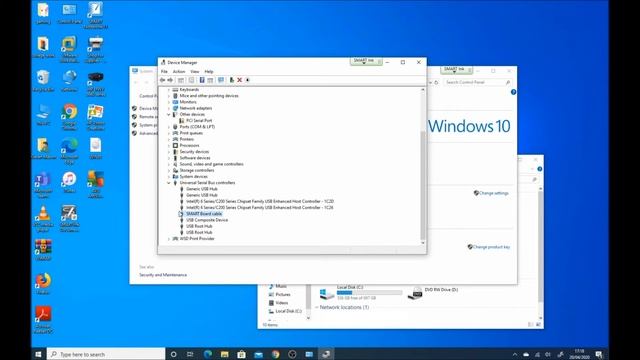640x360 pixels.
Task: Expand Ports (COM & LPT)
Action: pyautogui.click(x=169, y=127)
